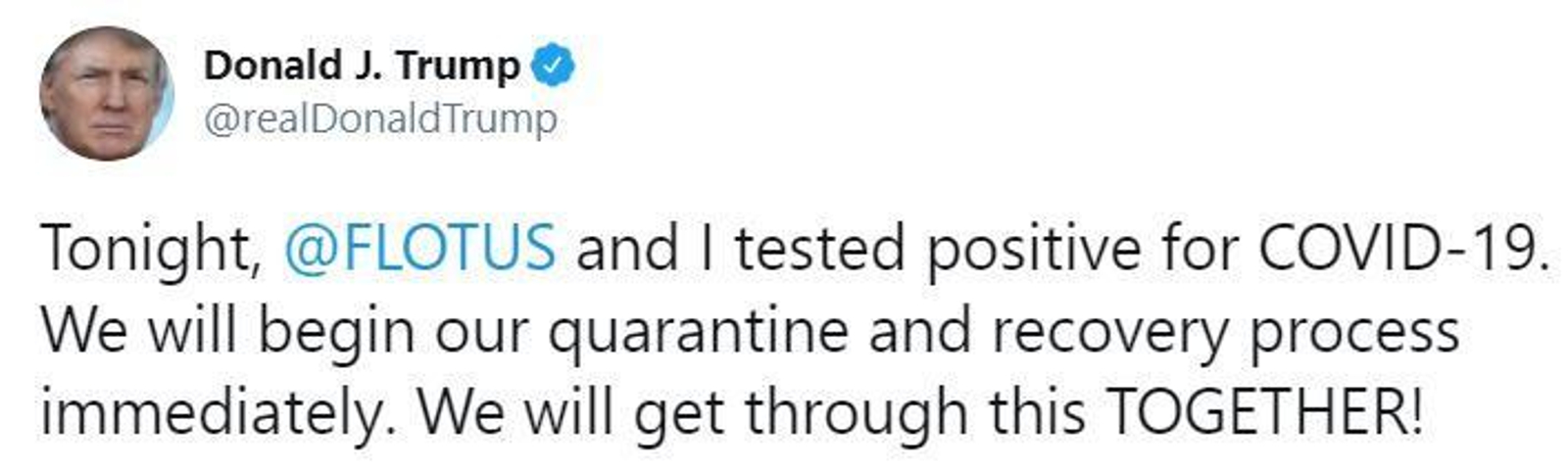Click the word "positive" in the tweet
1568x470 pixels.
[1033, 249]
